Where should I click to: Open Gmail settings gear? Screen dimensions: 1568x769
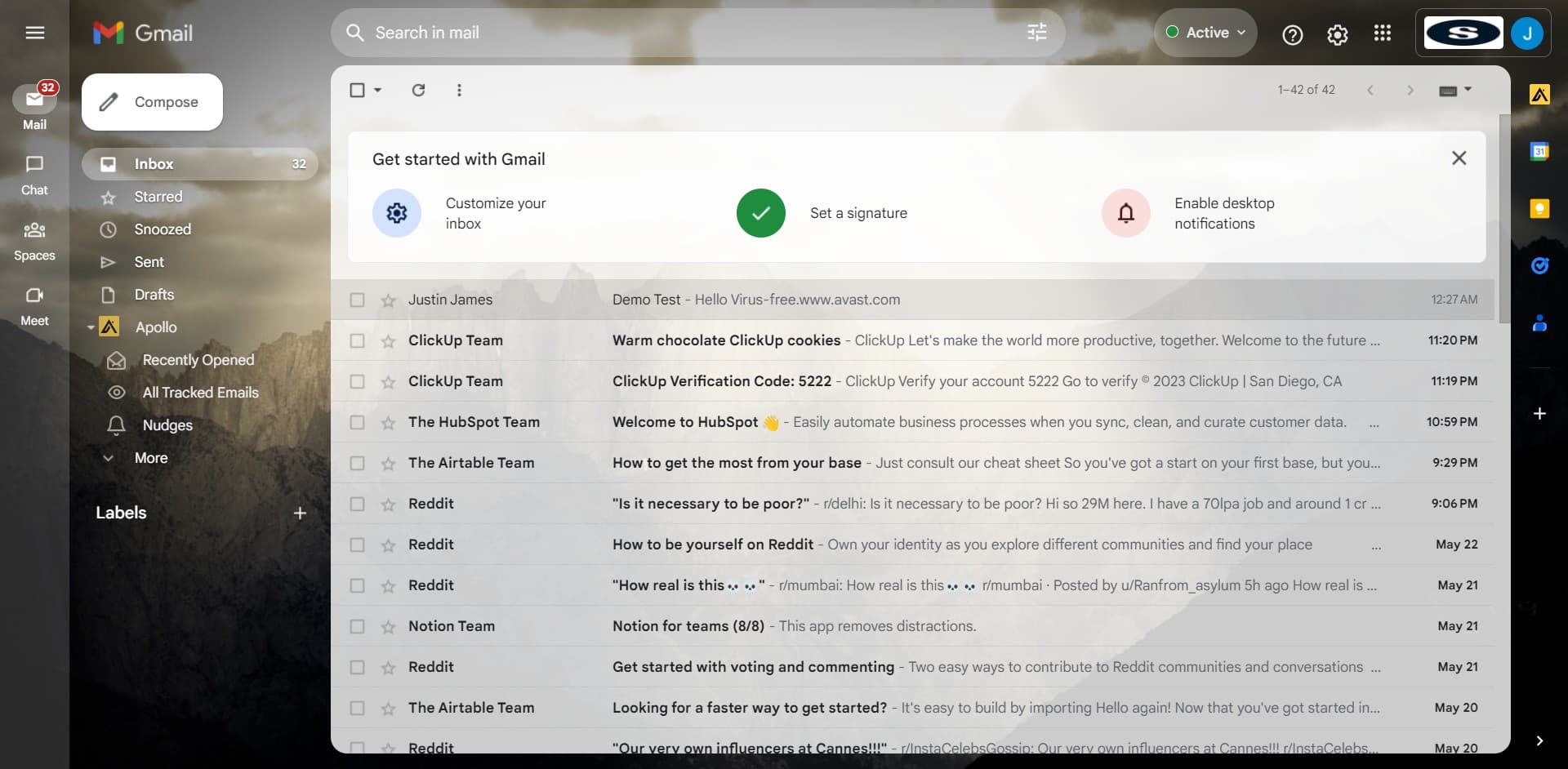point(1336,34)
